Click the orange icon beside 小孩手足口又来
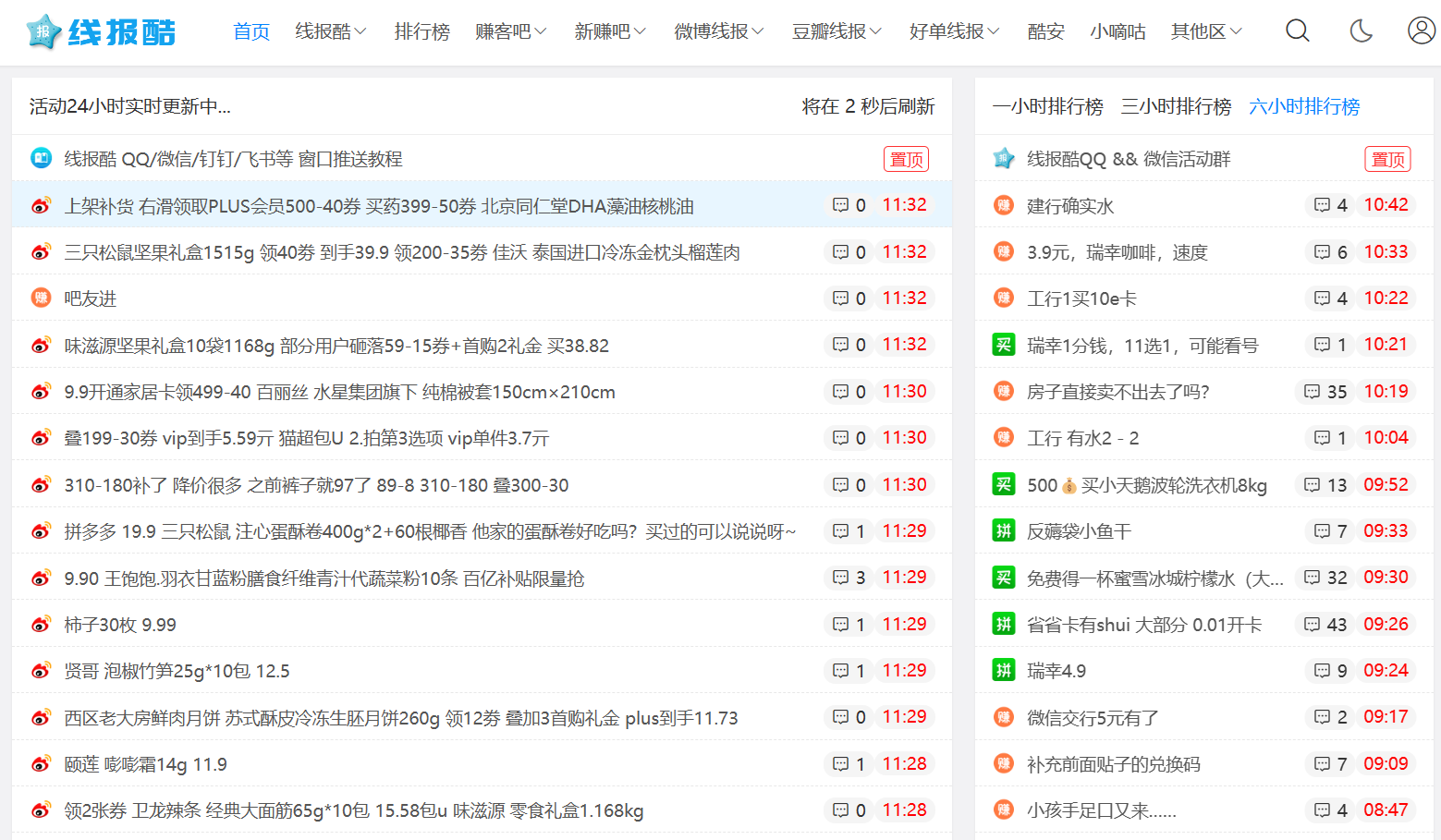This screenshot has width=1441, height=840. 1004,810
